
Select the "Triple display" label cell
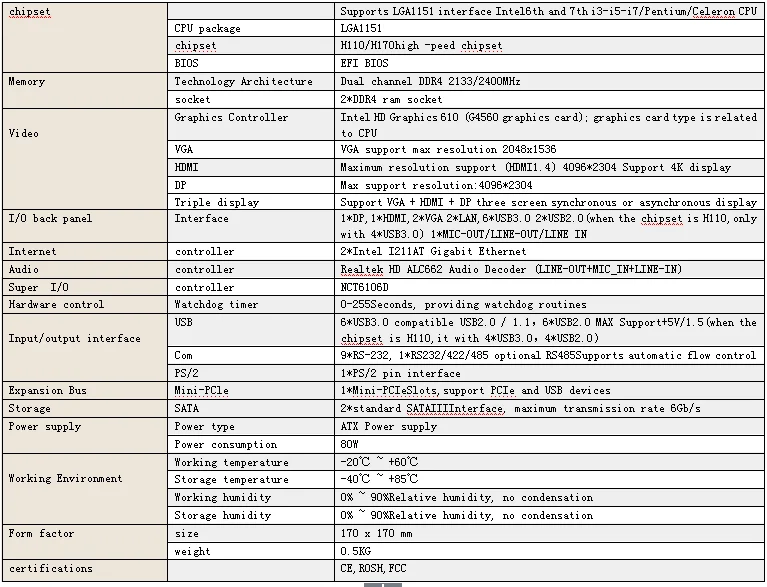coord(216,202)
